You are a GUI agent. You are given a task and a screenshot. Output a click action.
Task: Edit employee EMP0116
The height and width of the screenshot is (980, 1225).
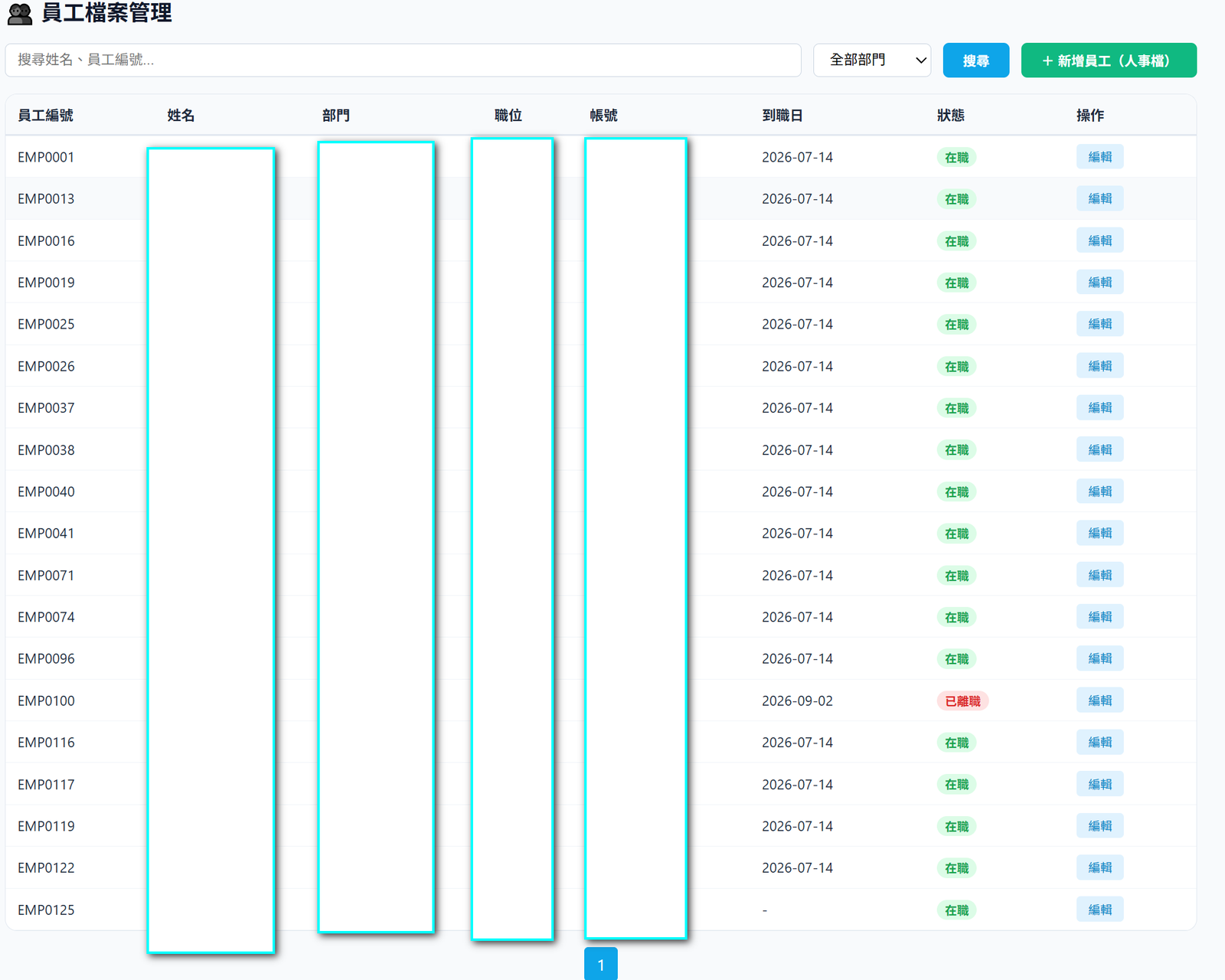coord(1099,742)
